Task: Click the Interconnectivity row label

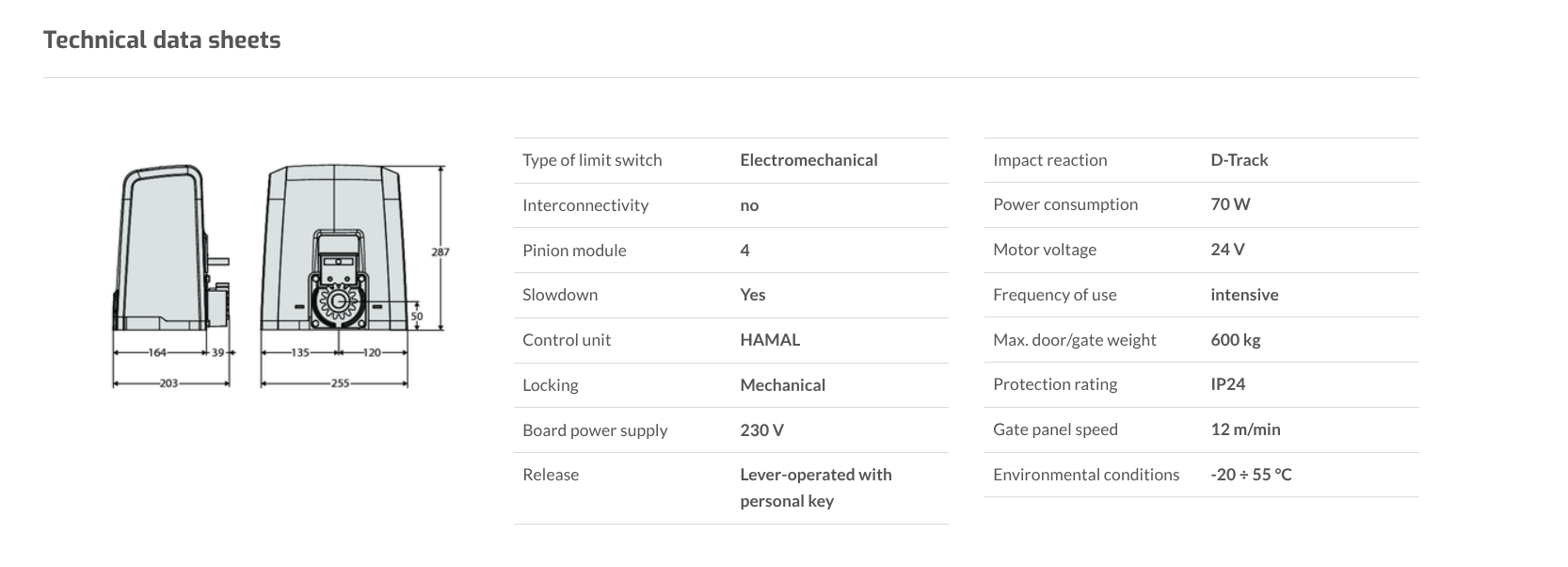Action: 585,205
